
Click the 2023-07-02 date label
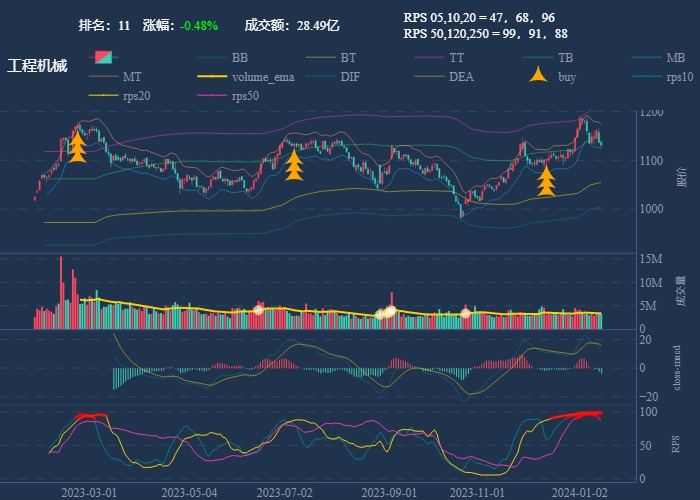(x=284, y=492)
